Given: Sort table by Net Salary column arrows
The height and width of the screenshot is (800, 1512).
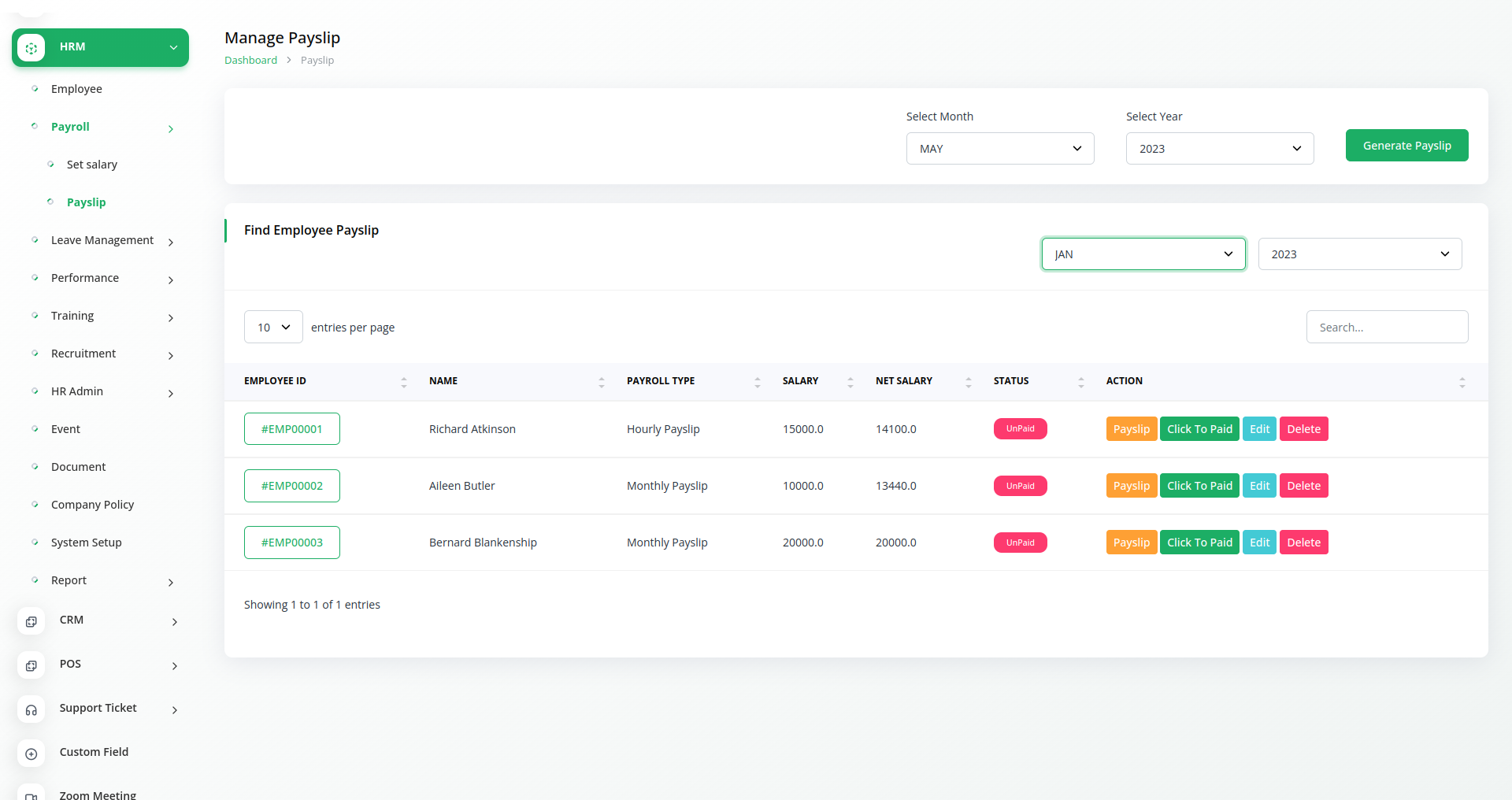Looking at the screenshot, I should pos(968,382).
